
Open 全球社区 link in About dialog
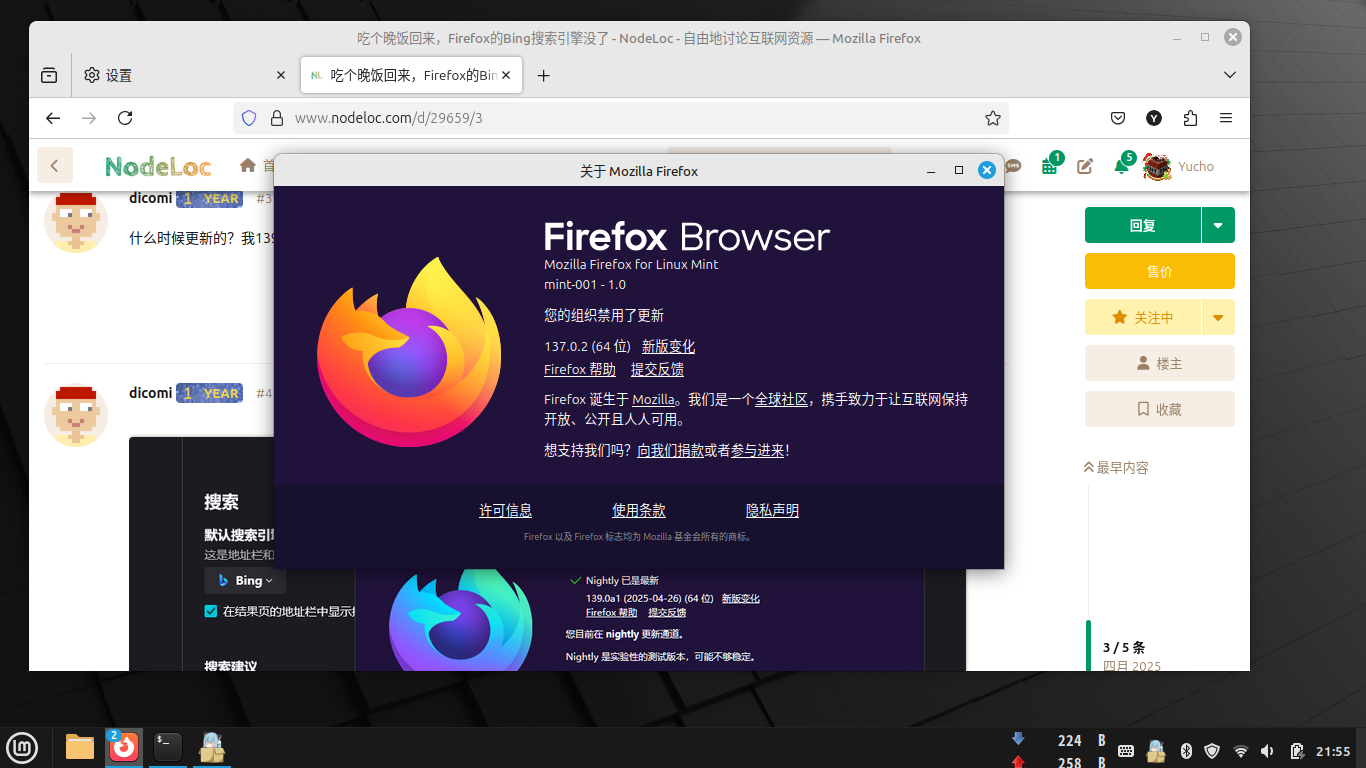781,399
